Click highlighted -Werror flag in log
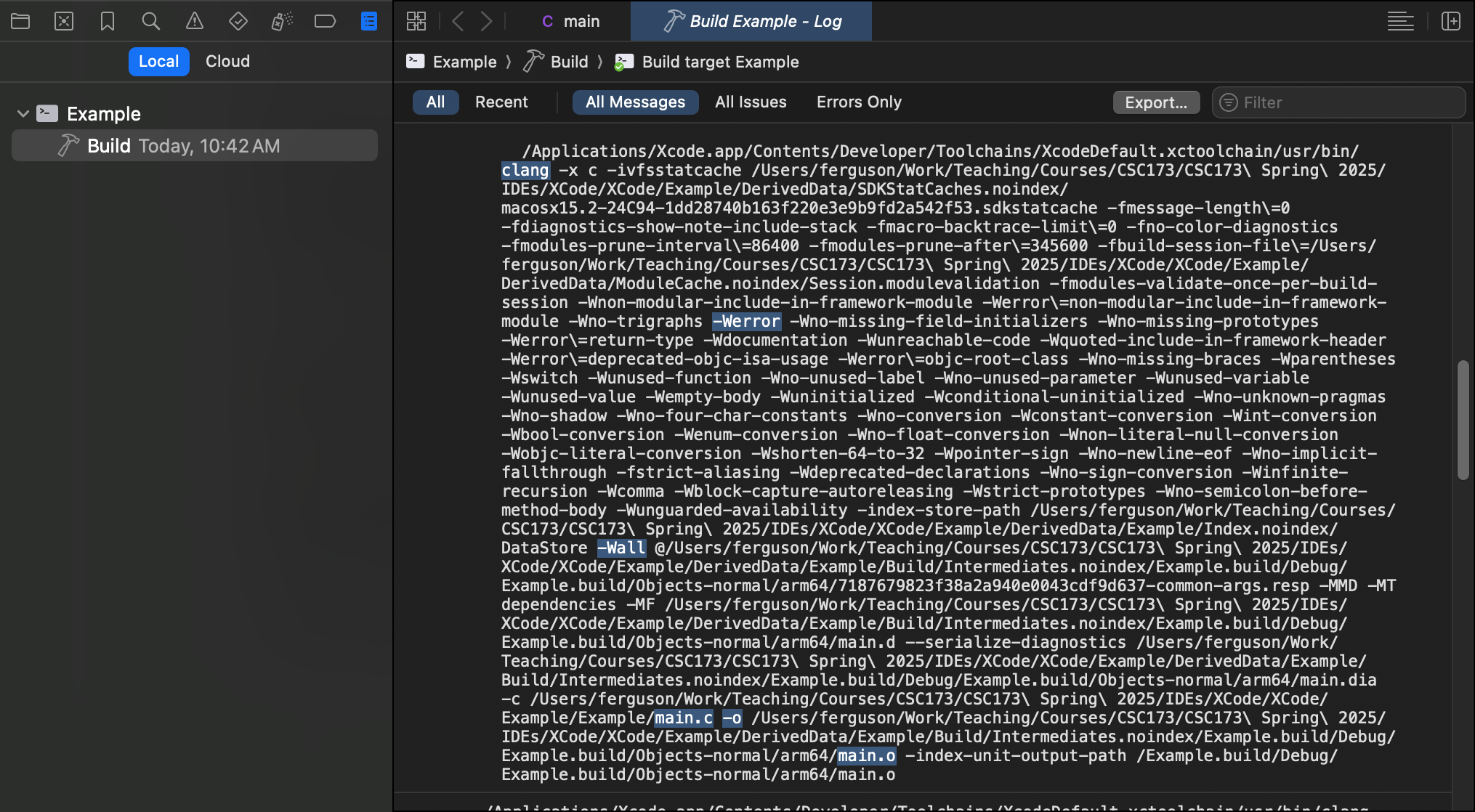The width and height of the screenshot is (1475, 812). [x=746, y=321]
